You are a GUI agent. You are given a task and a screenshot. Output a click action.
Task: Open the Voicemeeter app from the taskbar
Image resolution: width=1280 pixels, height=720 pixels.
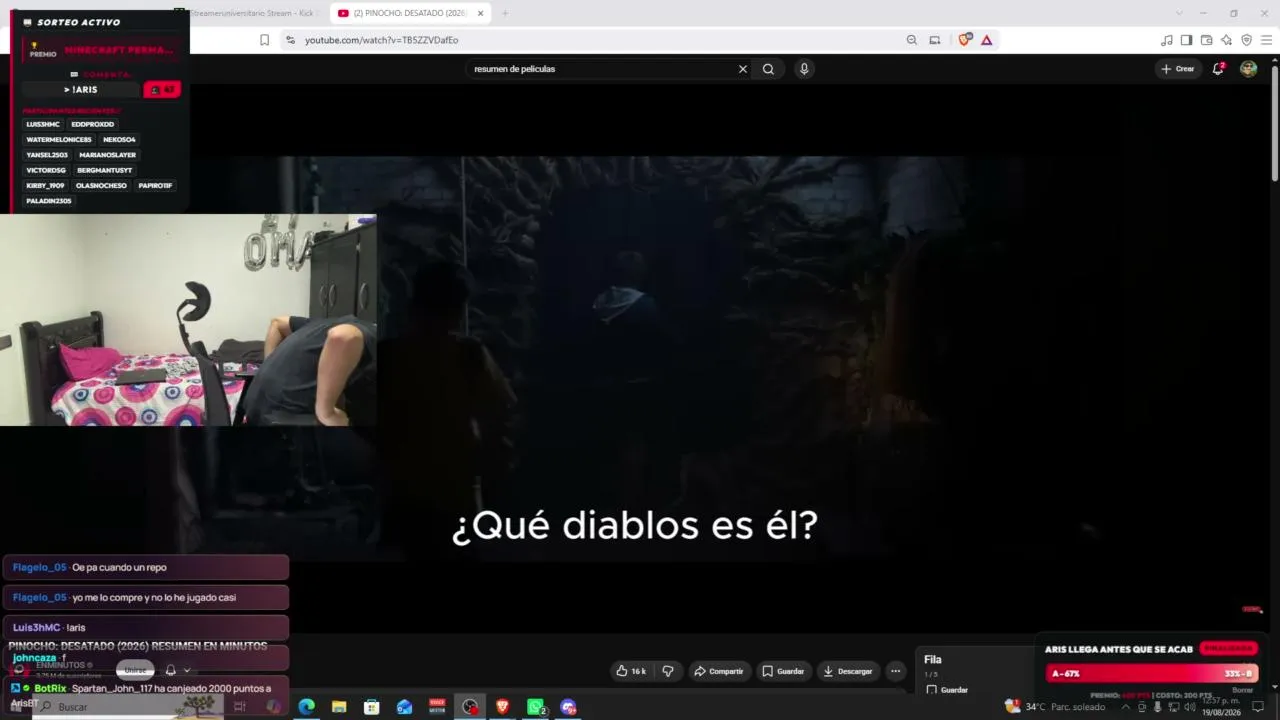pos(437,707)
